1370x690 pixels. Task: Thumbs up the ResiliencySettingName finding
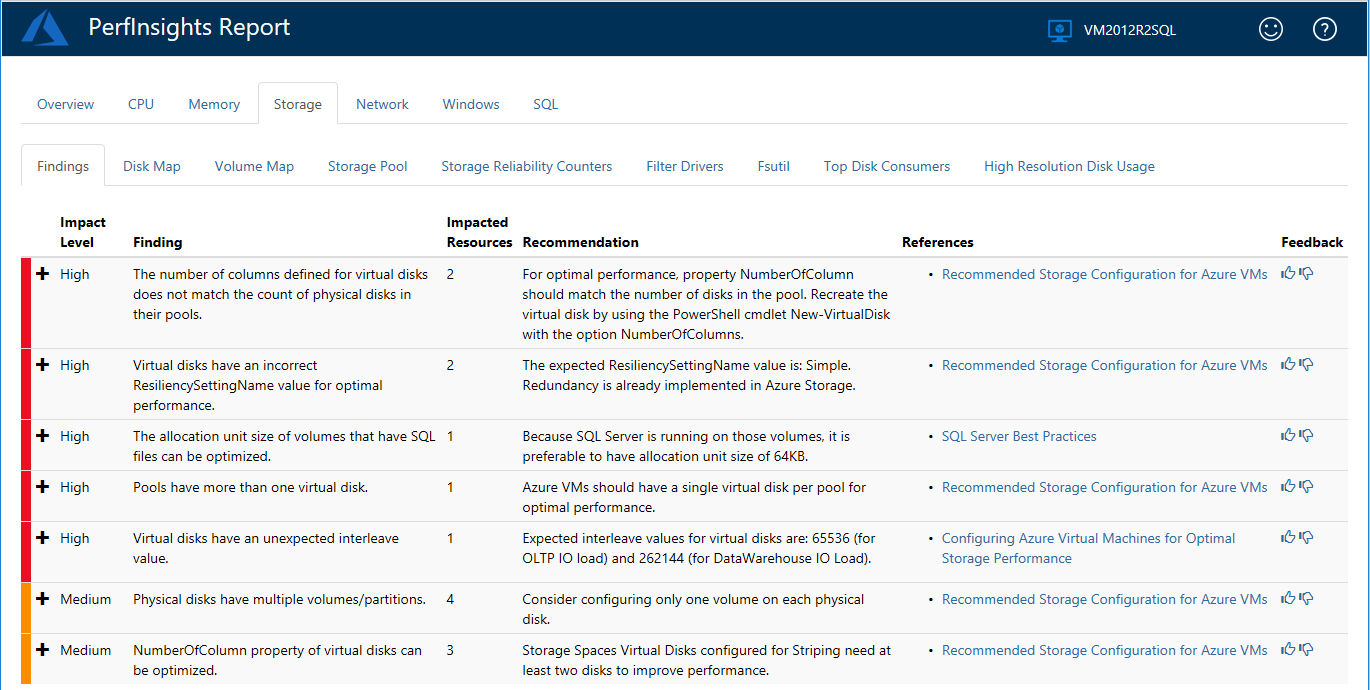coord(1288,364)
